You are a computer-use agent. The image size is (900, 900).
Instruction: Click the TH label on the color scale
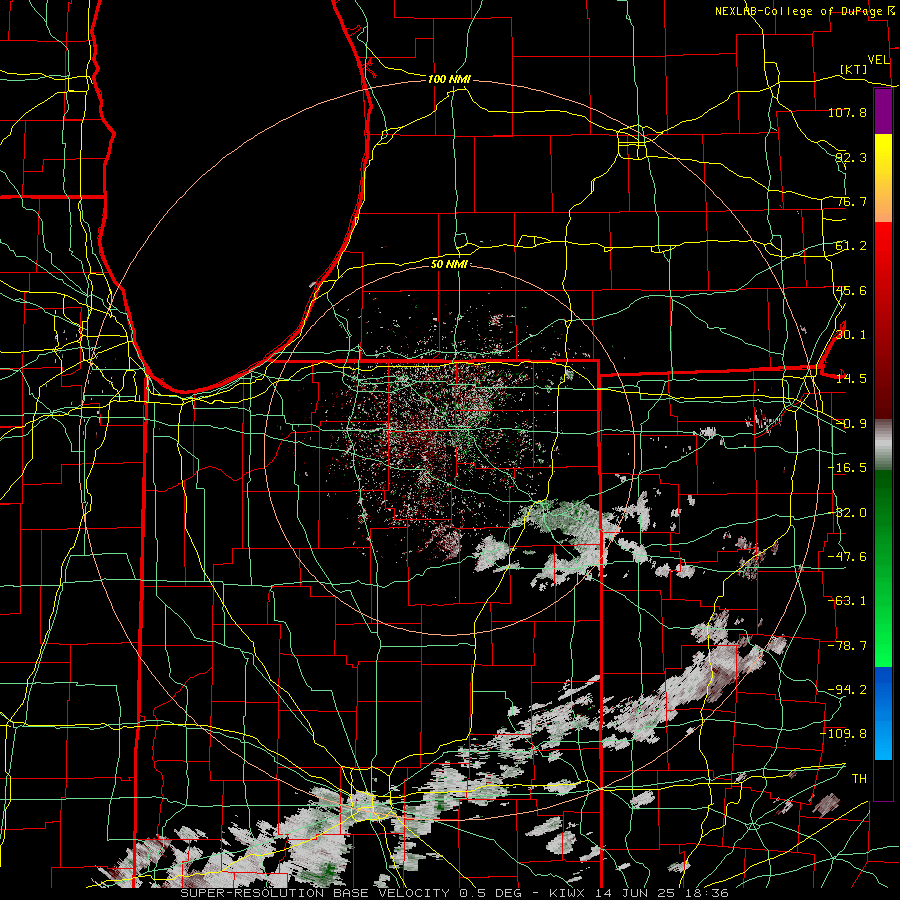click(859, 779)
